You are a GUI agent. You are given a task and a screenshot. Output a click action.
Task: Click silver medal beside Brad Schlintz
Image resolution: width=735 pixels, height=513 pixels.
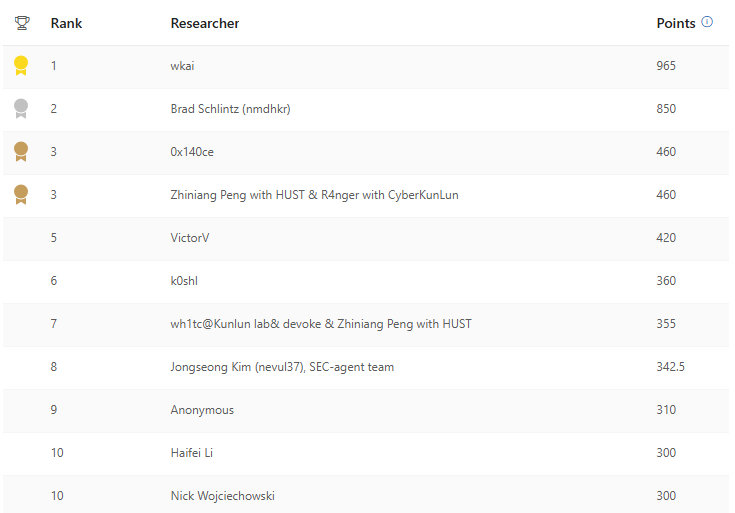[21, 109]
